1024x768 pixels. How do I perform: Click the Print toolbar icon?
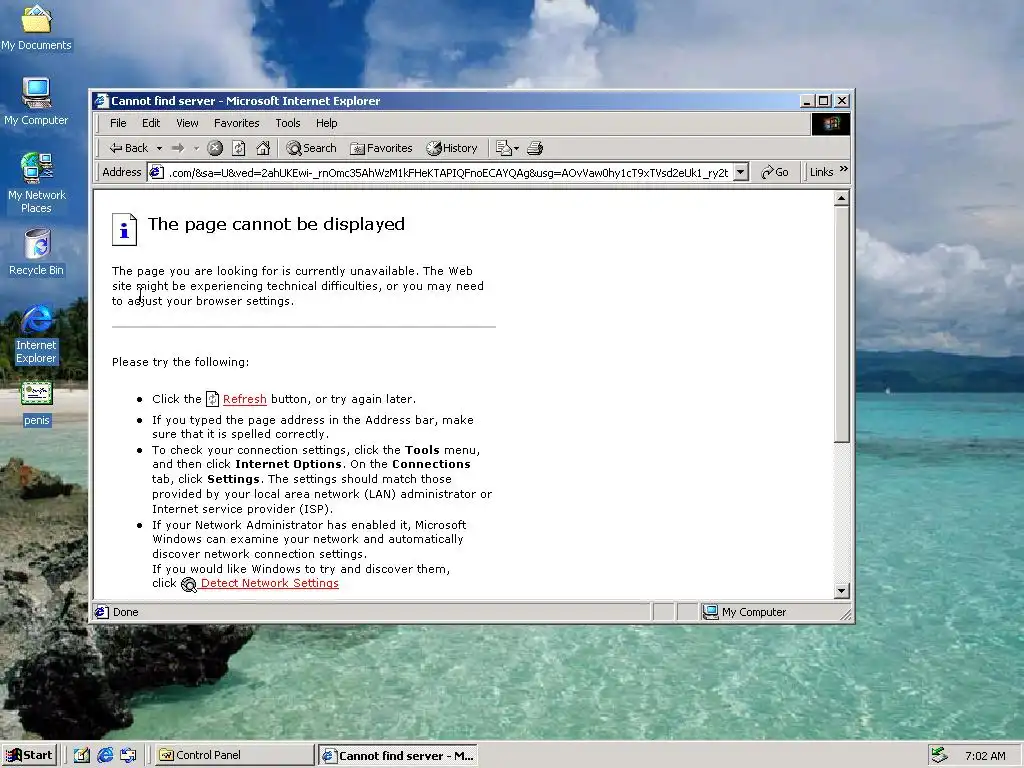(535, 148)
